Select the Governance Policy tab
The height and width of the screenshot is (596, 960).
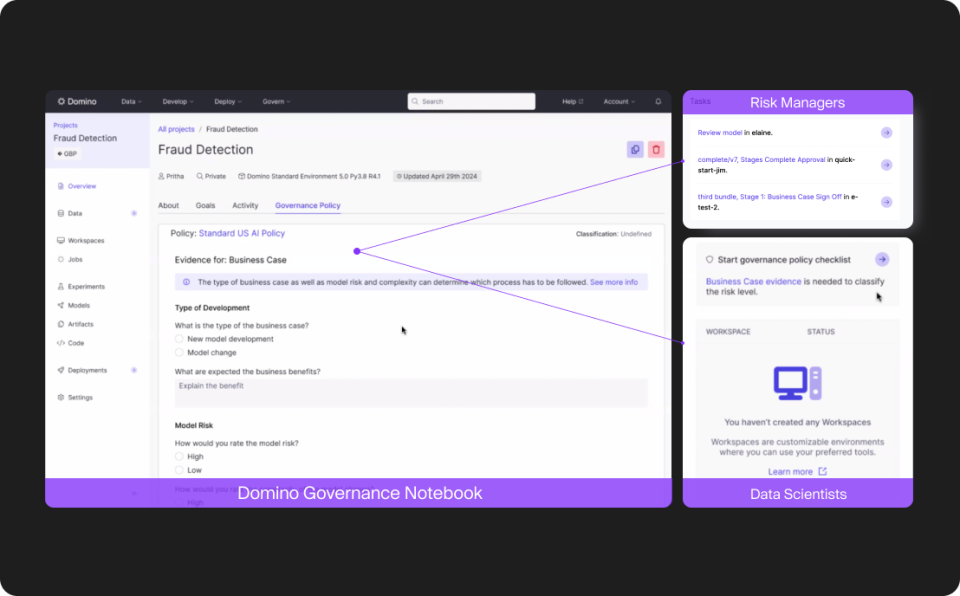coord(307,206)
